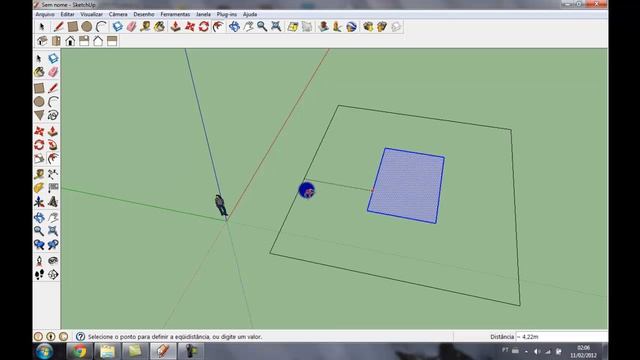
Task: Switch to Back view
Action: click(x=98, y=41)
